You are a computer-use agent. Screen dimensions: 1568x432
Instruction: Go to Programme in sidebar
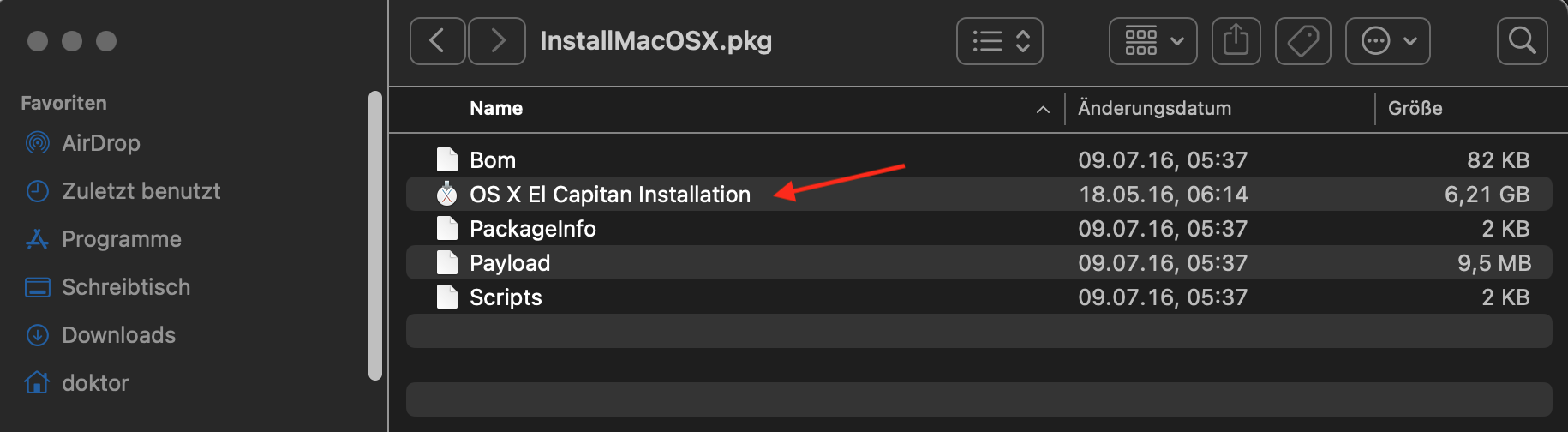click(x=121, y=239)
